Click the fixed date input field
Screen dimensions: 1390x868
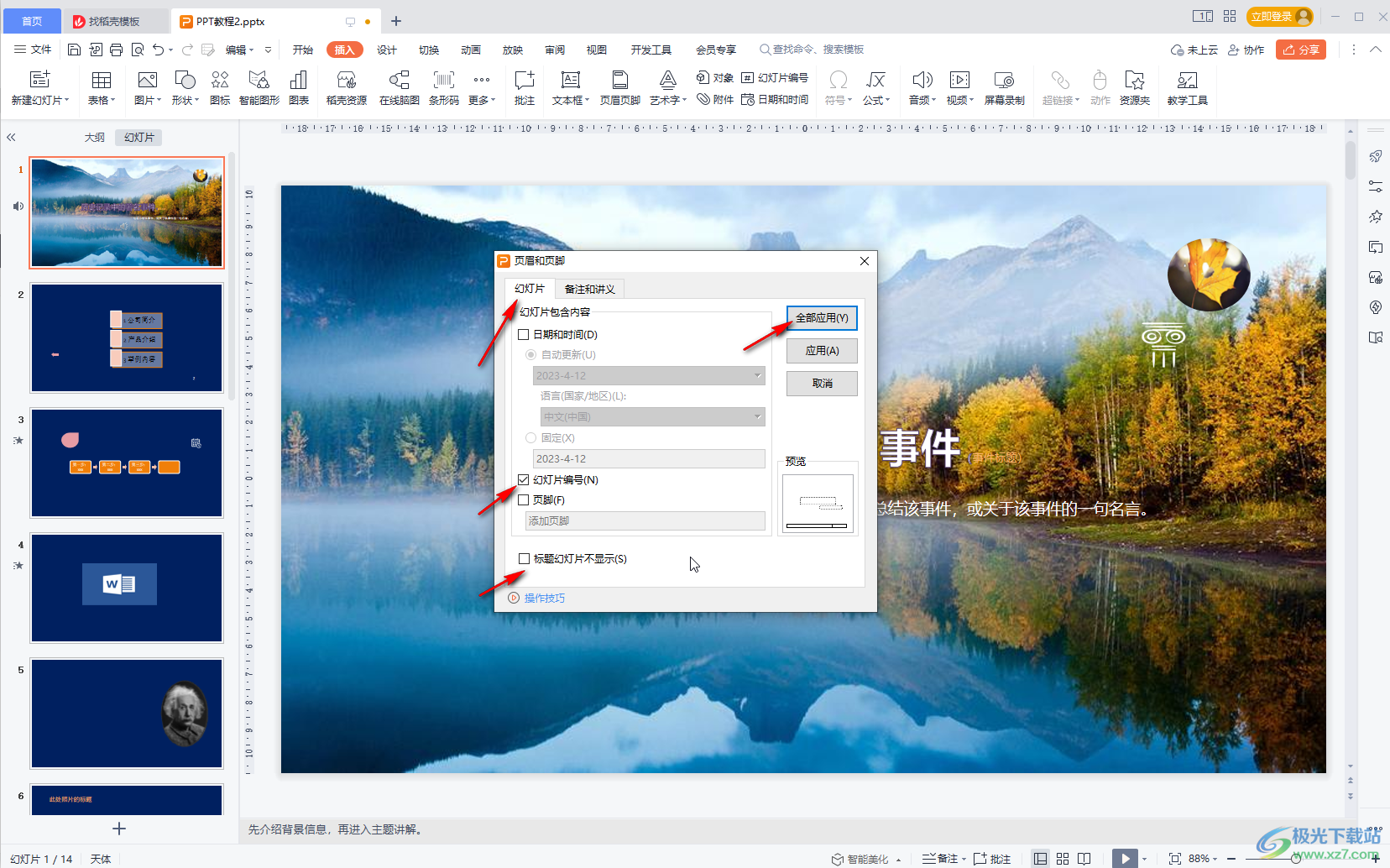pyautogui.click(x=649, y=458)
